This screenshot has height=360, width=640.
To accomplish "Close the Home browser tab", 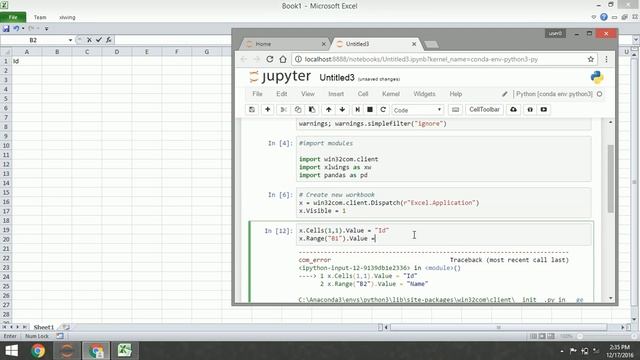I will [324, 44].
